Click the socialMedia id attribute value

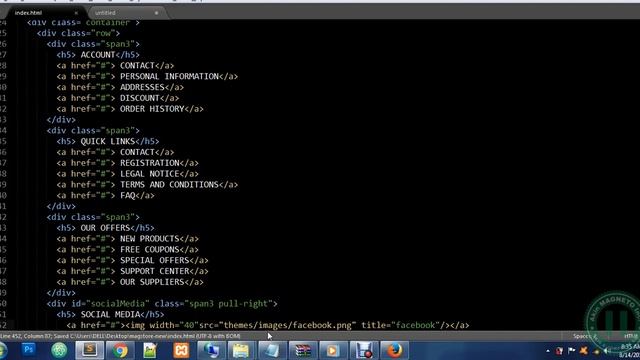point(118,304)
